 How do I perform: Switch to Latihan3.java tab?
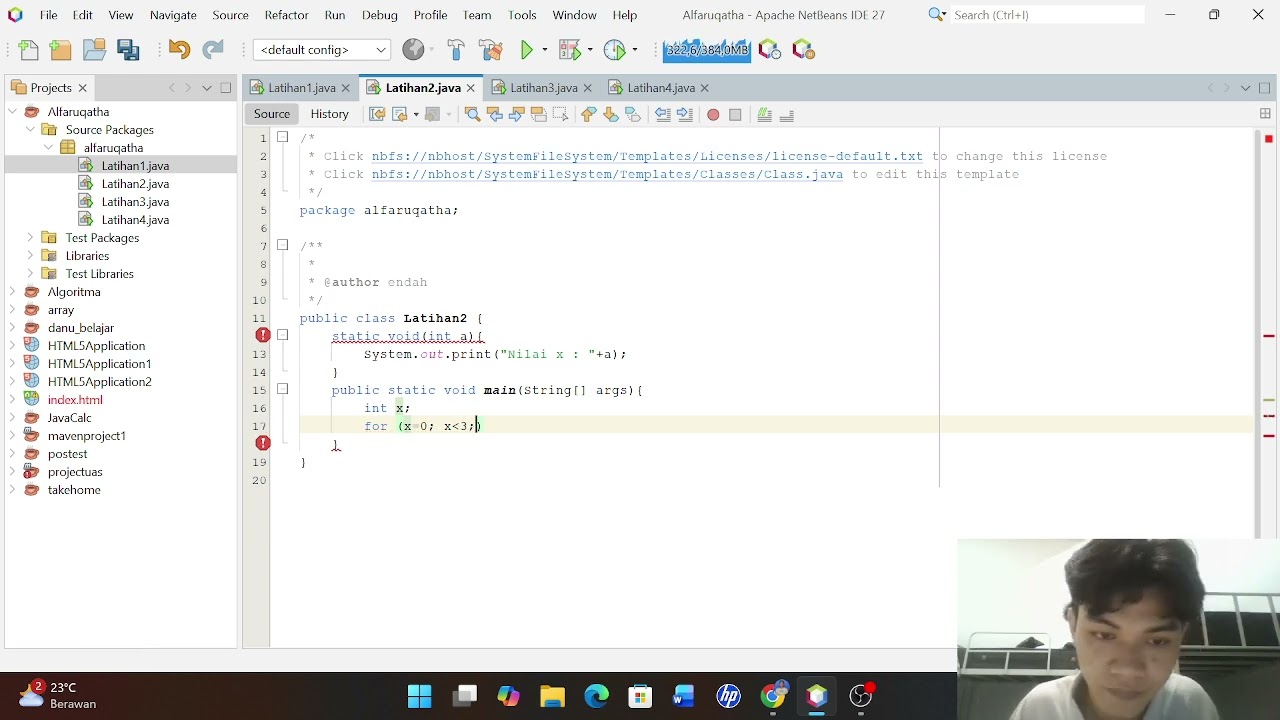pos(544,88)
